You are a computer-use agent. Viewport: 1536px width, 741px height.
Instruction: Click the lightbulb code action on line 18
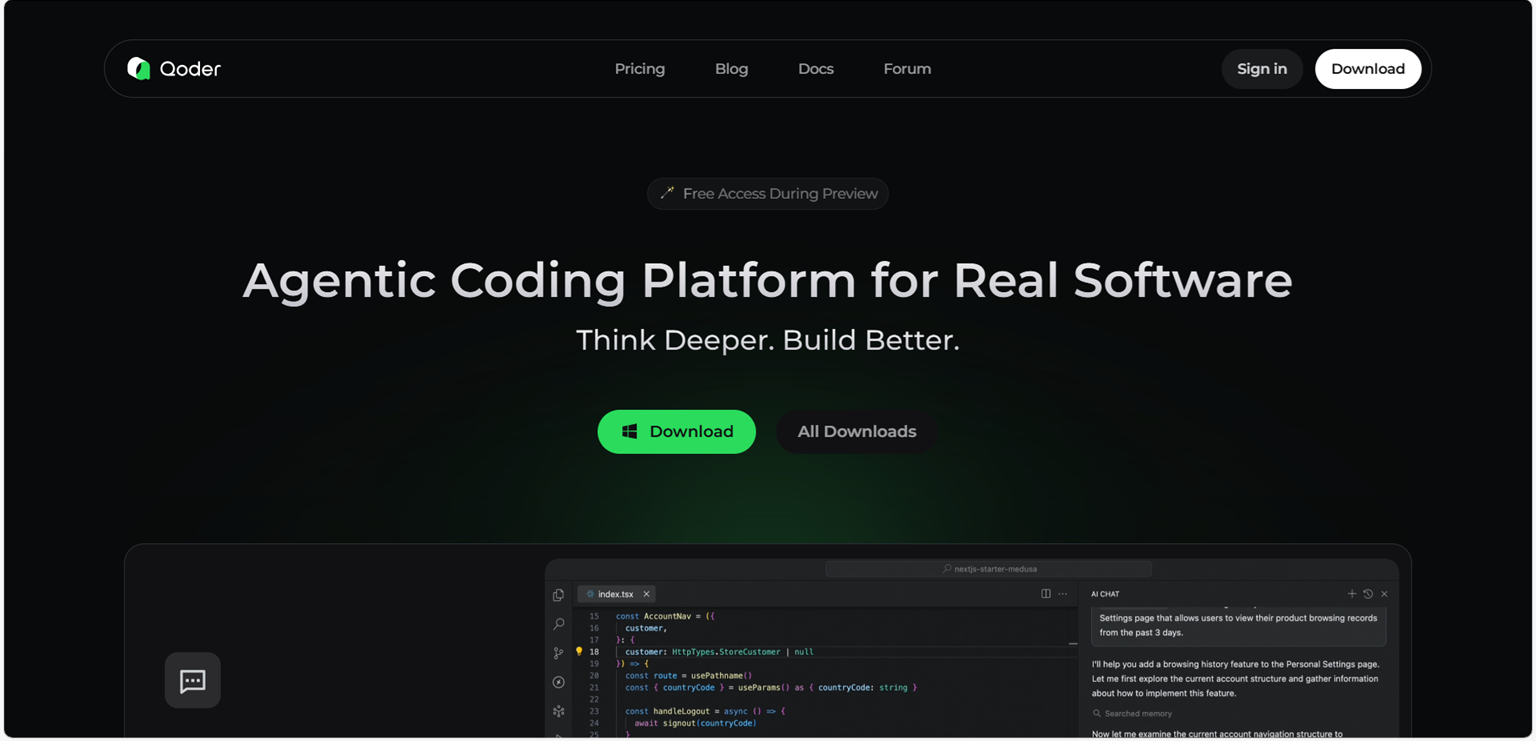point(579,652)
